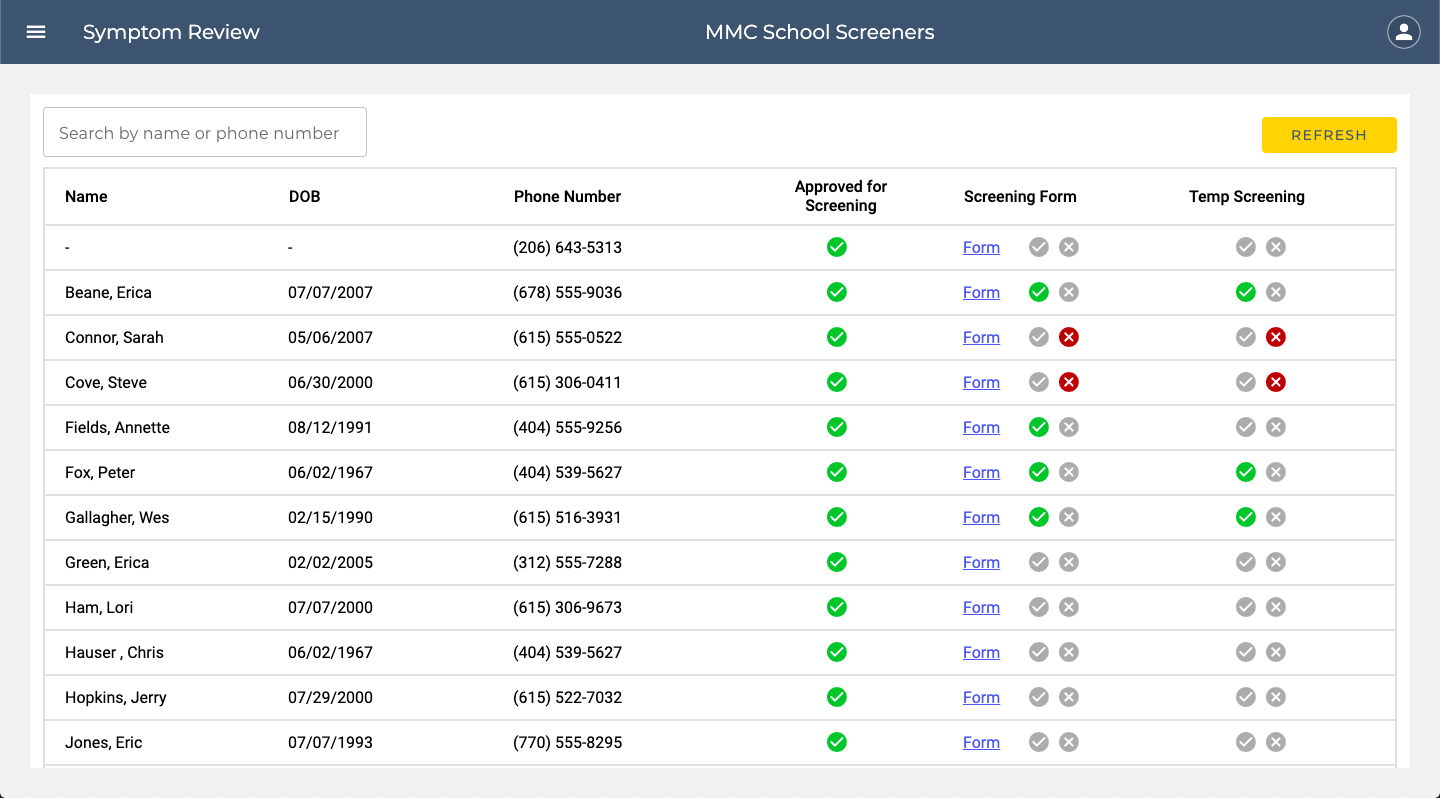Focus the name or phone search field
Image resolution: width=1440 pixels, height=798 pixels.
click(x=205, y=132)
